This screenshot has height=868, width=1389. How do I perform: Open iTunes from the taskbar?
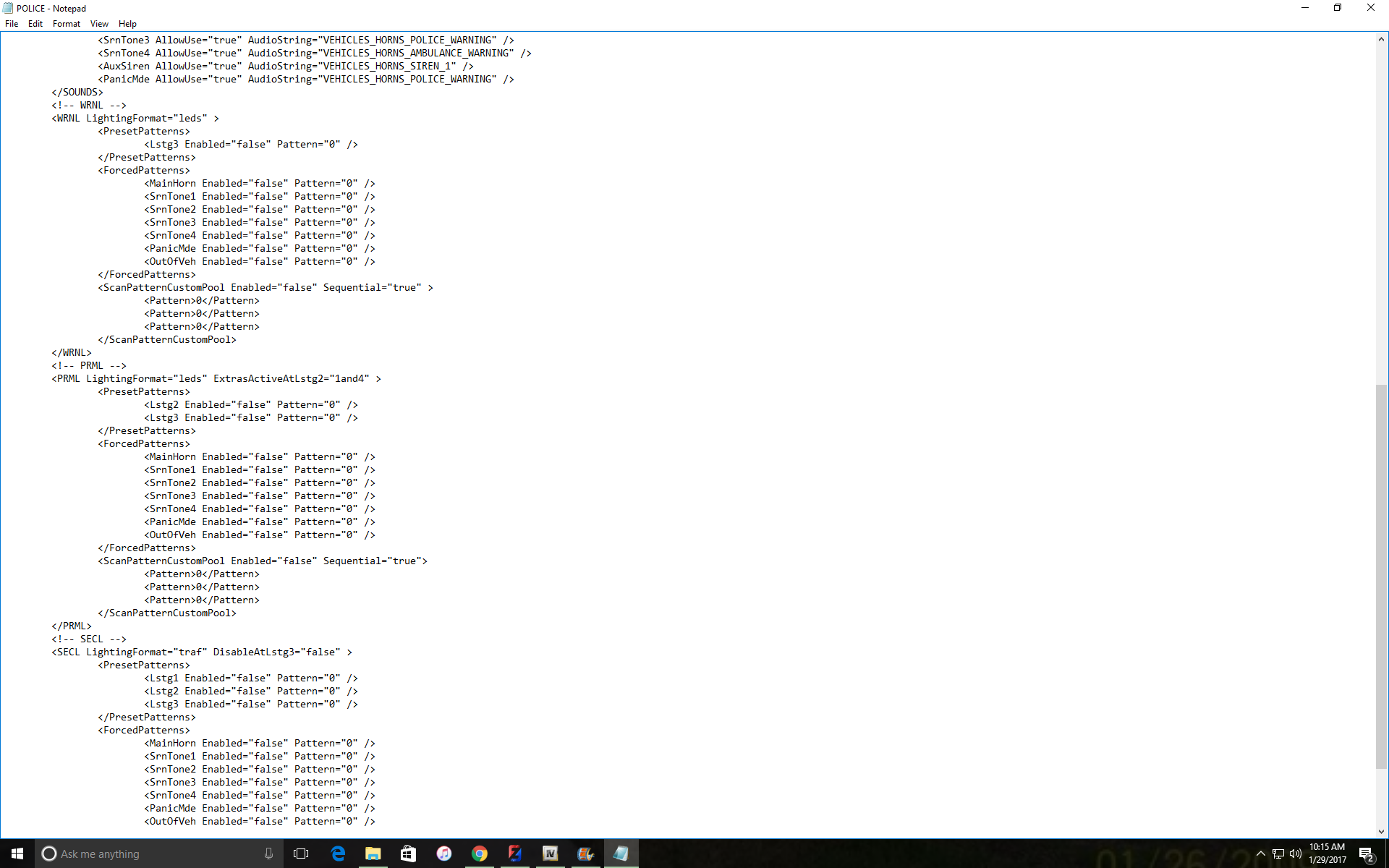click(x=444, y=854)
